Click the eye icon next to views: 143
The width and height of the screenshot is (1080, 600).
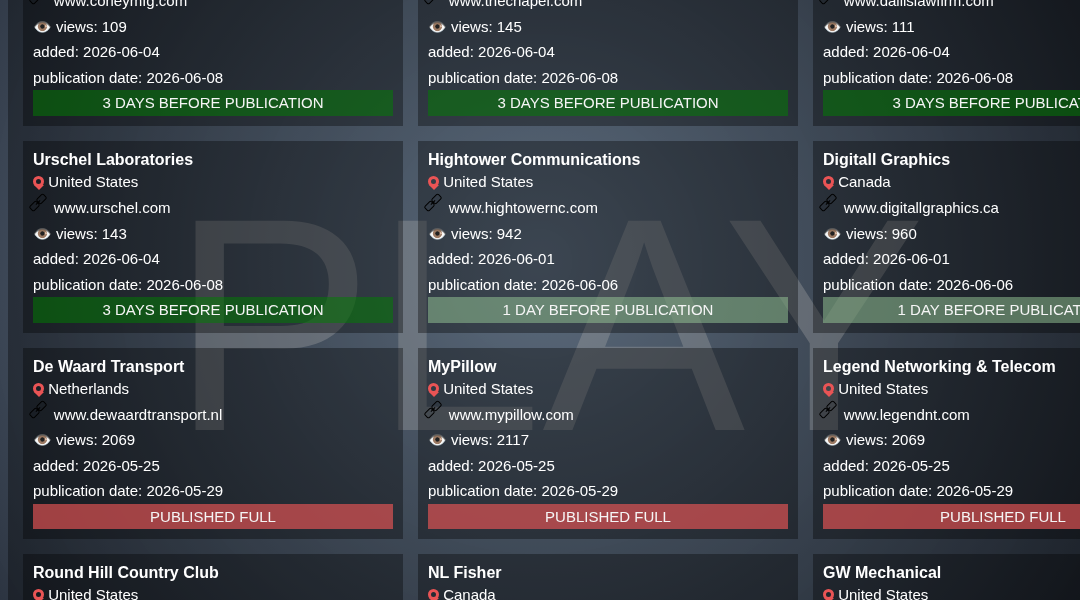point(42,234)
